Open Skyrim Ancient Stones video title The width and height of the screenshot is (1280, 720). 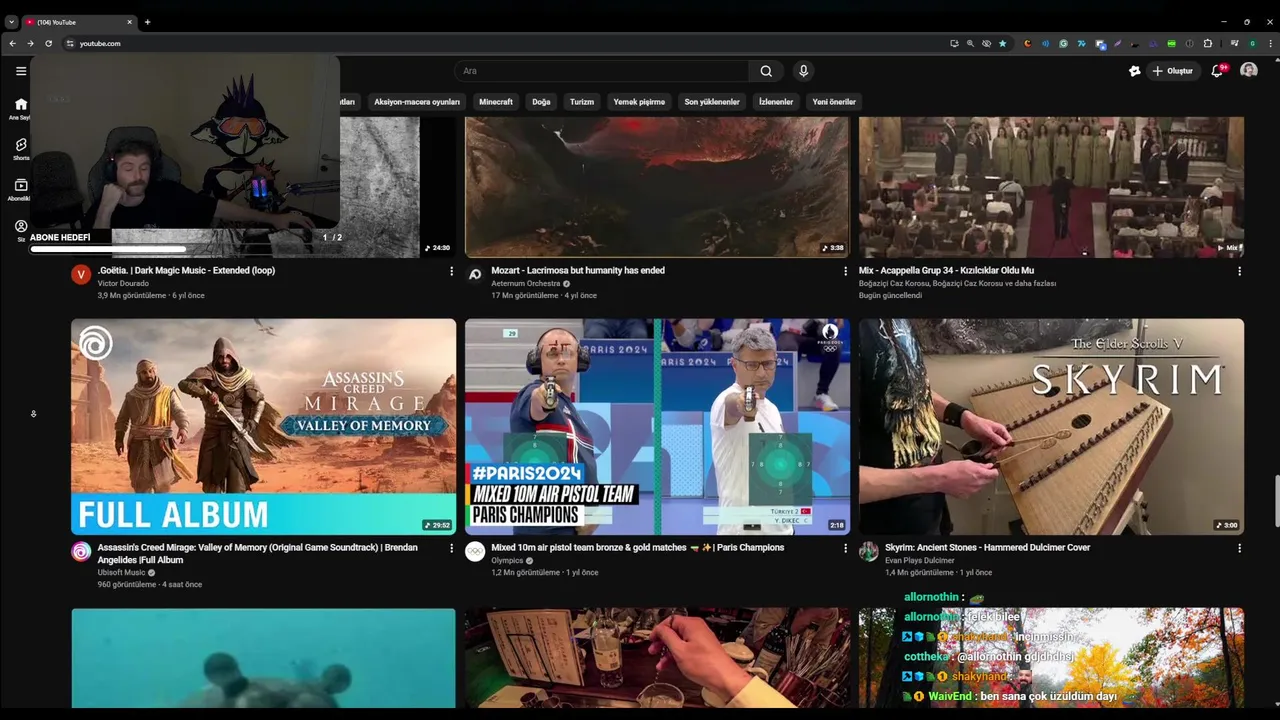pyautogui.click(x=987, y=548)
